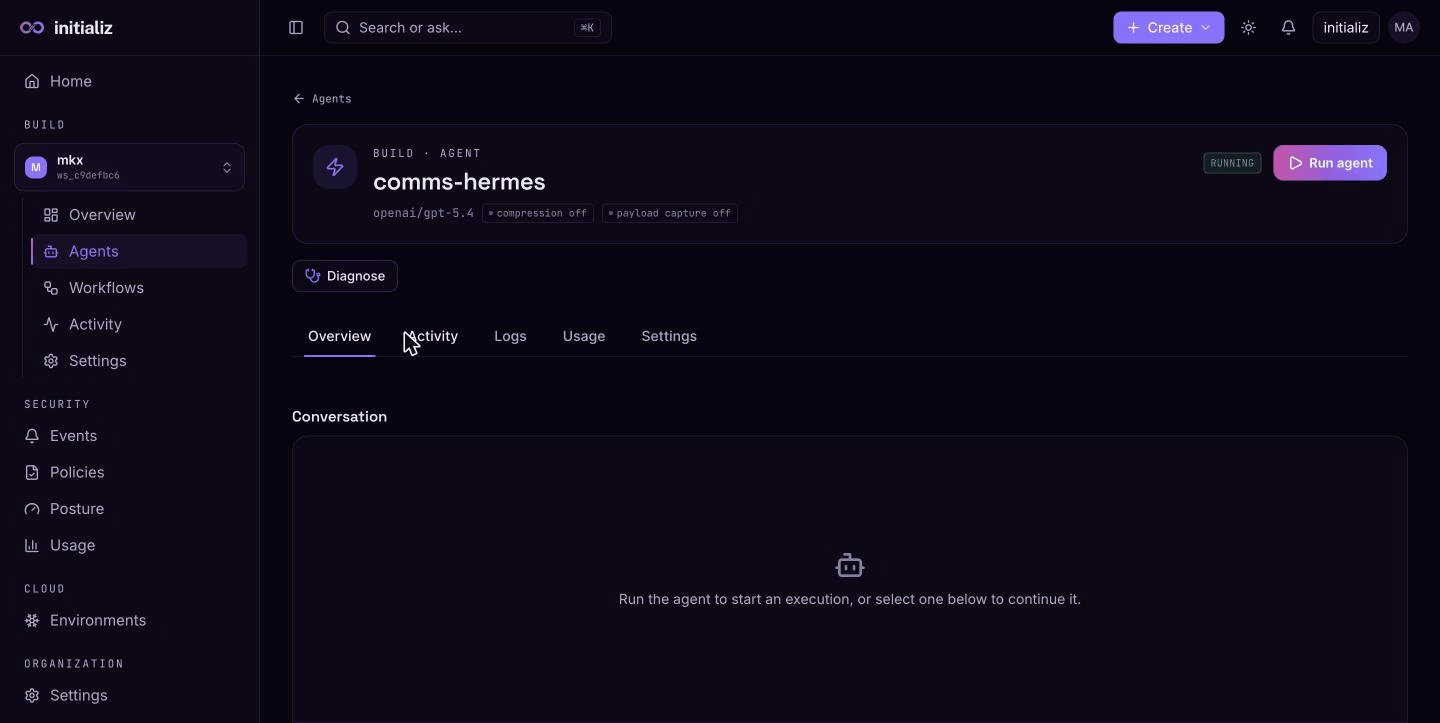1440x723 pixels.
Task: Open the agent Usage tab
Action: (x=584, y=336)
